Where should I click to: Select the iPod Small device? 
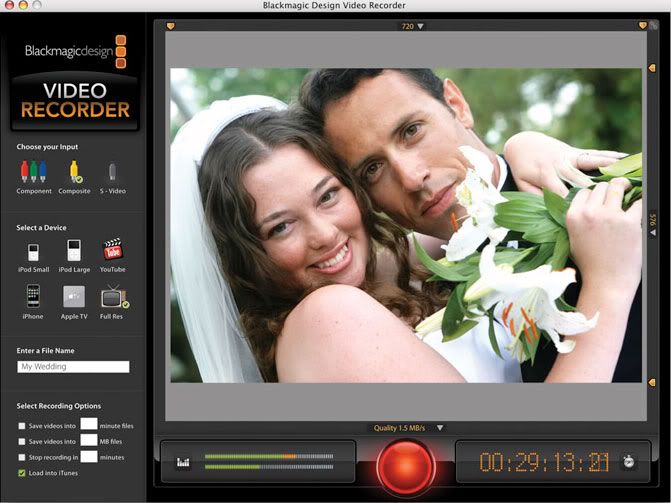click(33, 251)
